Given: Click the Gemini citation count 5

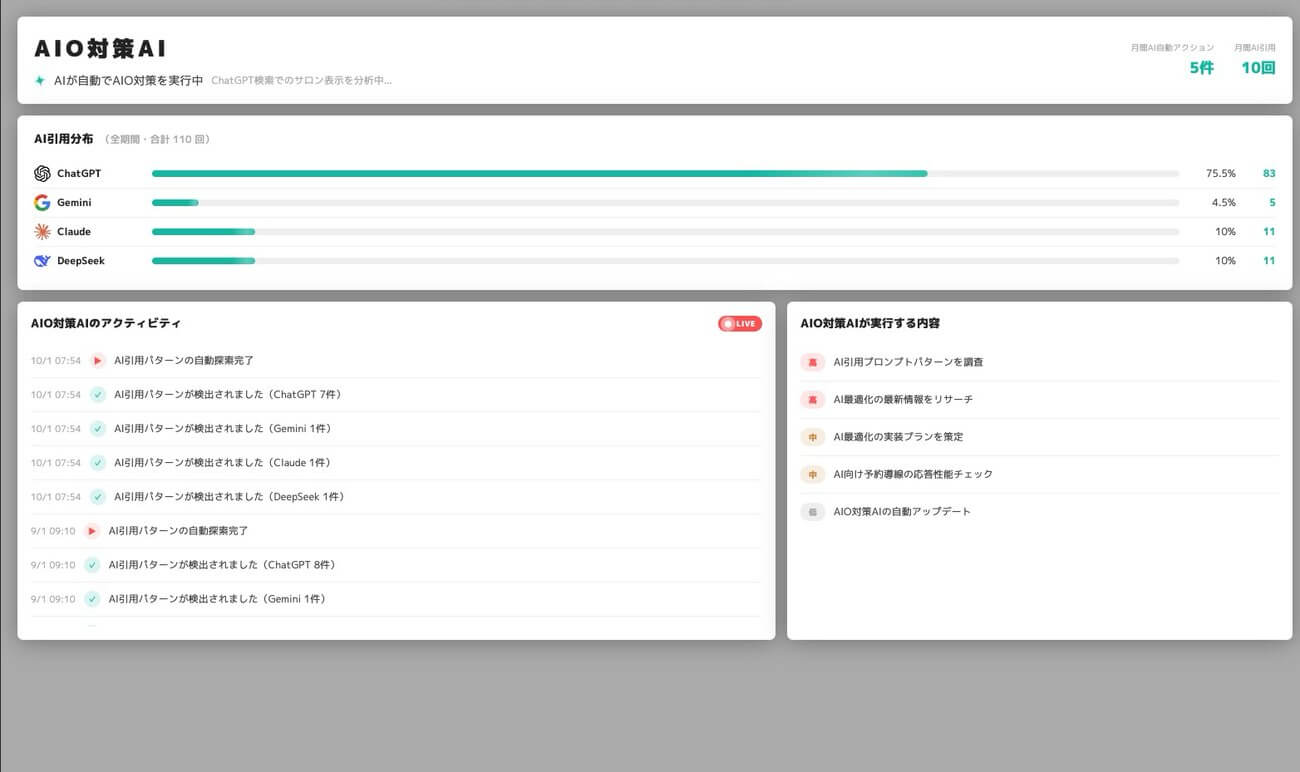Looking at the screenshot, I should (1272, 202).
